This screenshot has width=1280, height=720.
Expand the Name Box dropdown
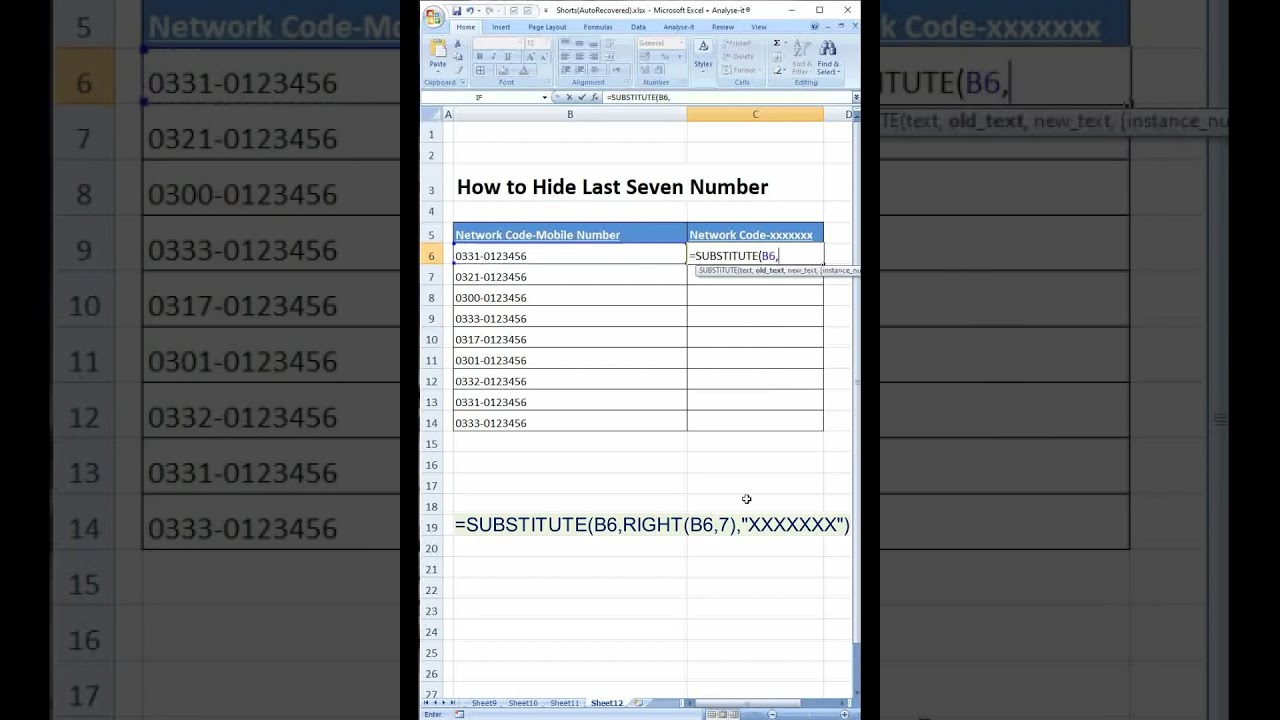(x=545, y=98)
